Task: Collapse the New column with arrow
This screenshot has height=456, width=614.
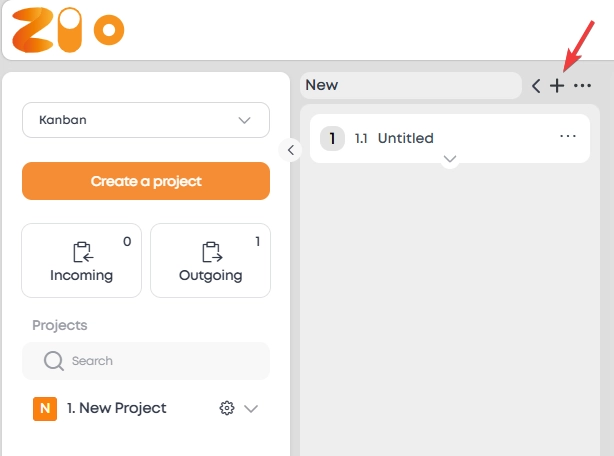Action: 536,86
